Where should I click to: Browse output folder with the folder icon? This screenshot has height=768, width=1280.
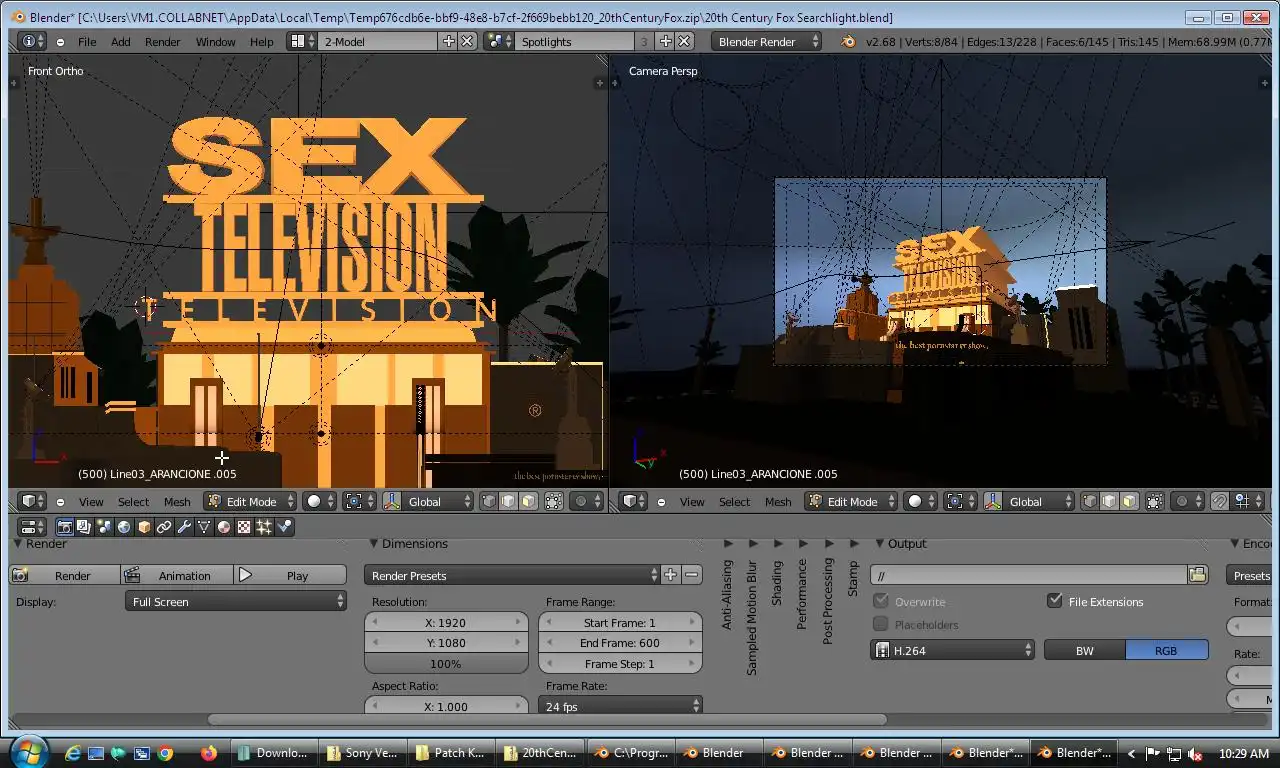tap(1197, 575)
